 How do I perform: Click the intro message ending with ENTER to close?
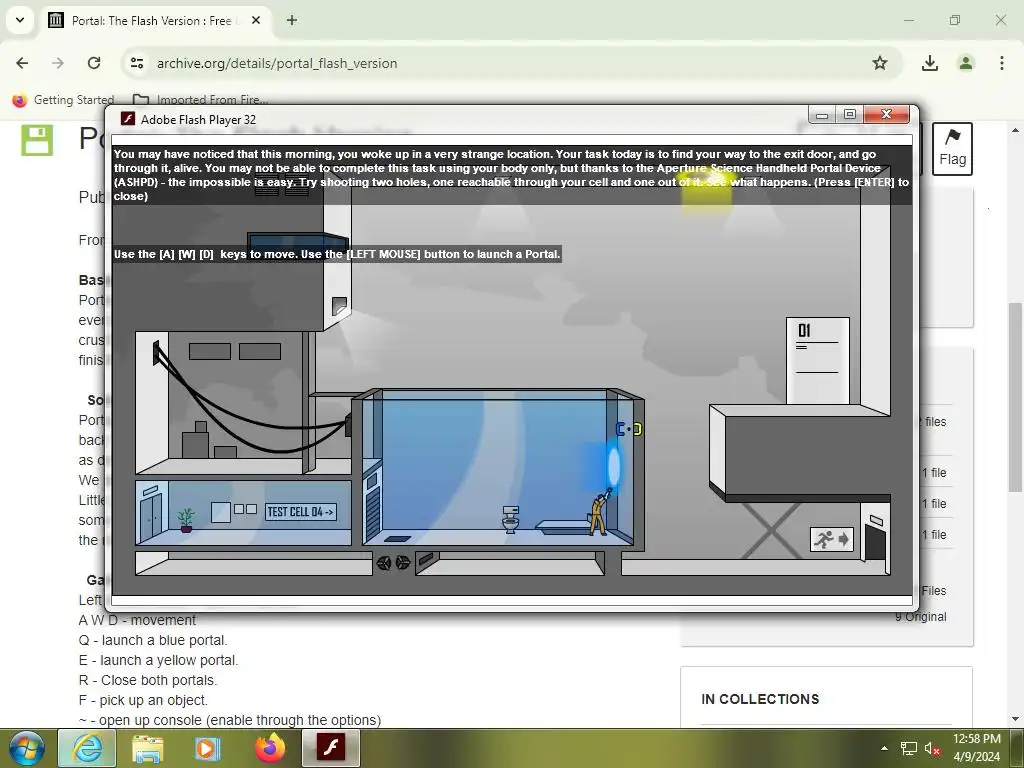click(x=511, y=175)
